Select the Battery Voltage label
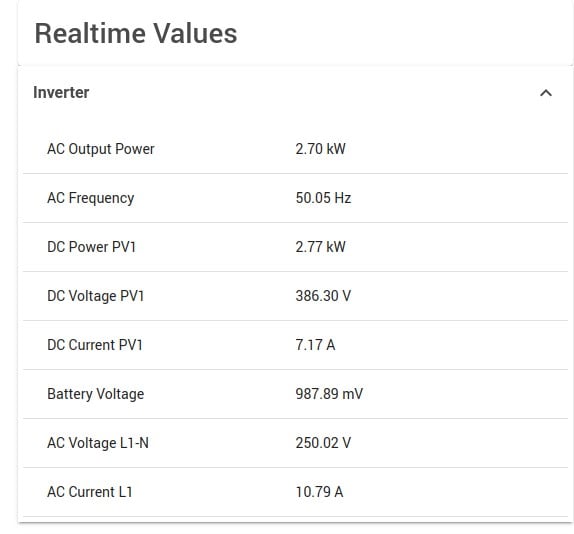The height and width of the screenshot is (534, 574). point(96,394)
